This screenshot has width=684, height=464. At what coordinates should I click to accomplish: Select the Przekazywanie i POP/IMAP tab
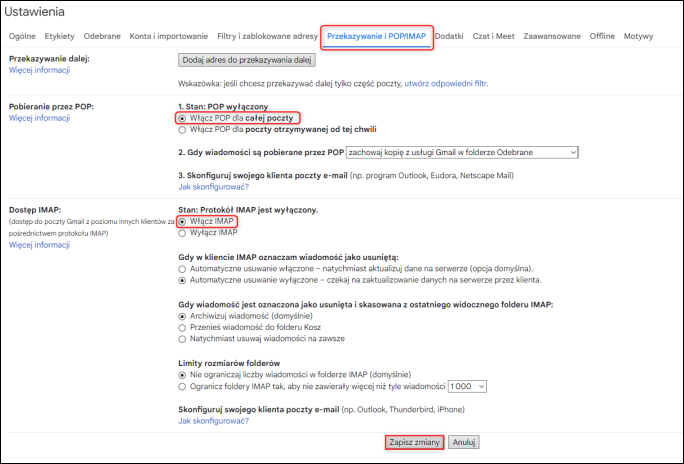376,36
